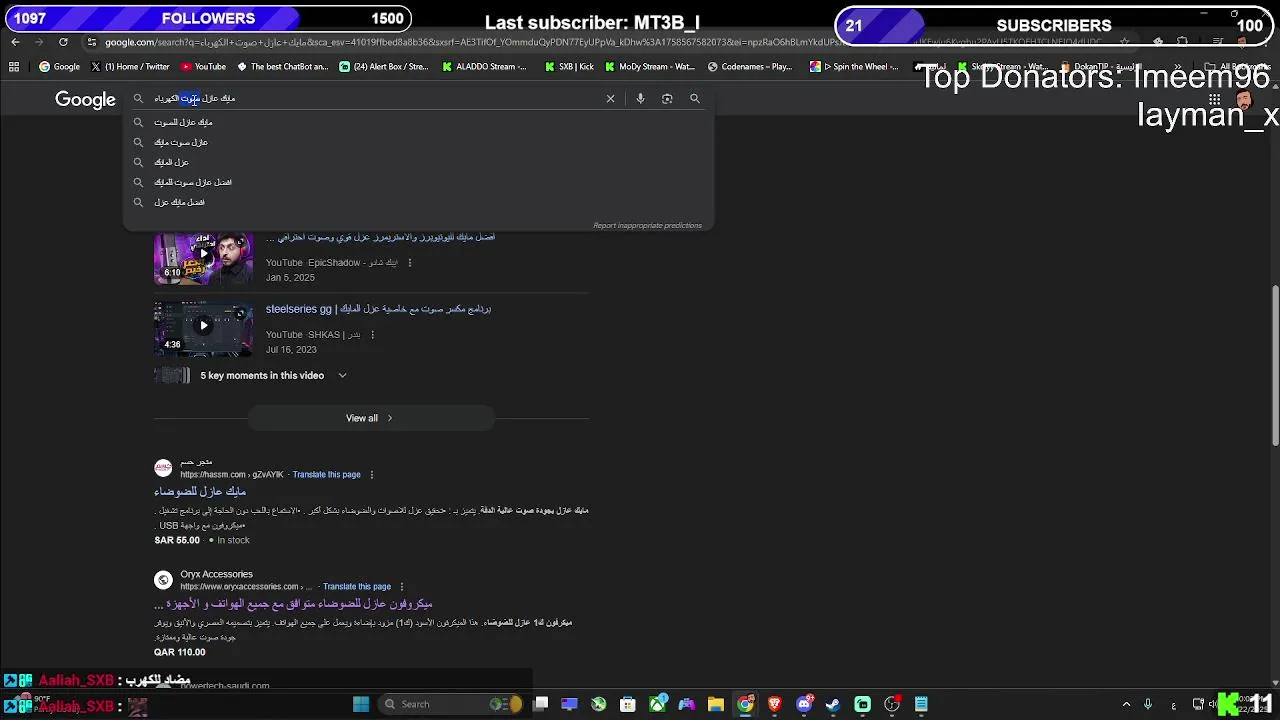Open the Codenames bookmark
The height and width of the screenshot is (720, 1280).
tap(750, 67)
